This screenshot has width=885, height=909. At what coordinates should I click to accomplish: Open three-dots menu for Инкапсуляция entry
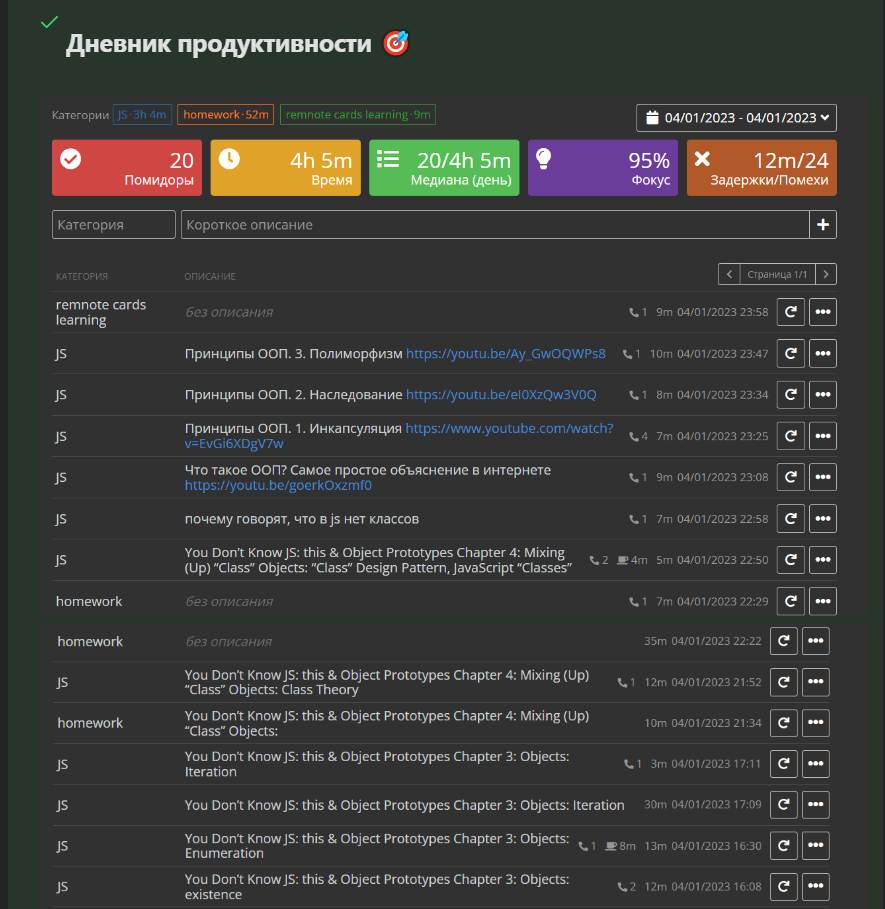pyautogui.click(x=823, y=436)
